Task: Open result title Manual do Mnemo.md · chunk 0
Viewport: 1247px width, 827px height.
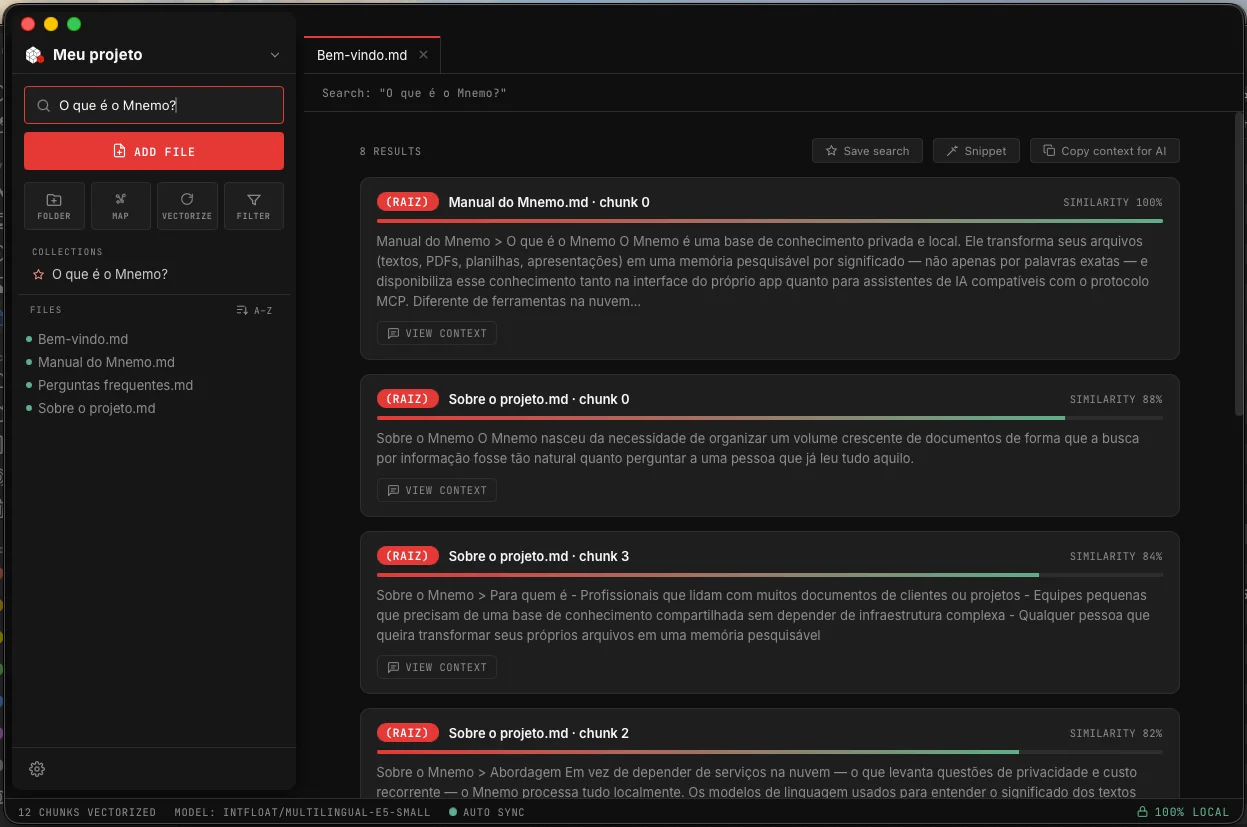Action: coord(549,202)
